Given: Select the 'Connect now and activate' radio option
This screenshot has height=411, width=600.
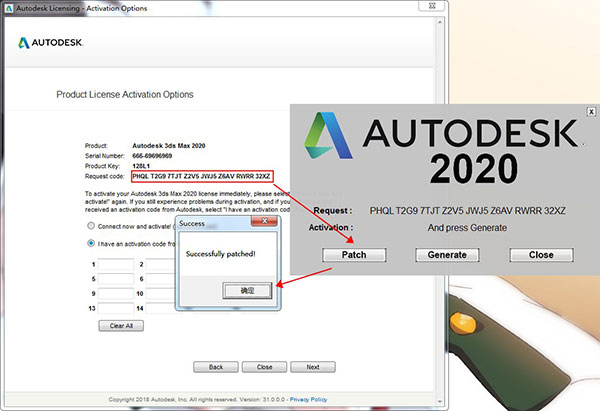Looking at the screenshot, I should pyautogui.click(x=91, y=227).
